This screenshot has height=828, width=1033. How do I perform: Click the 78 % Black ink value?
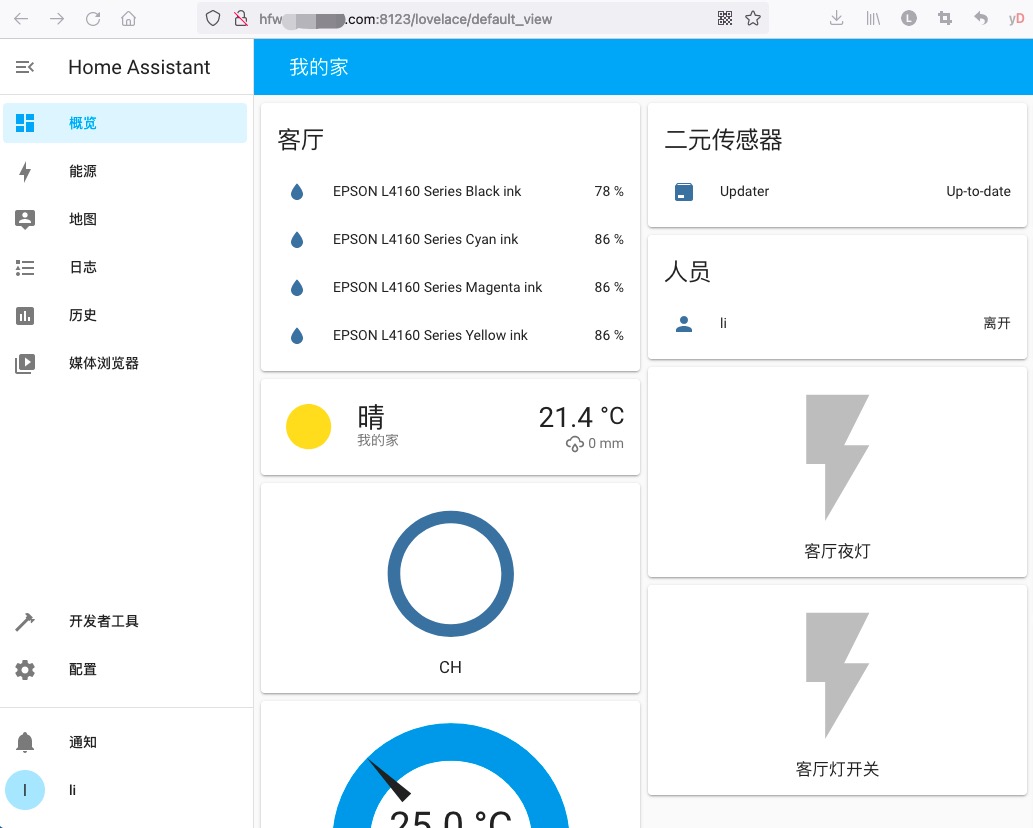tap(609, 191)
